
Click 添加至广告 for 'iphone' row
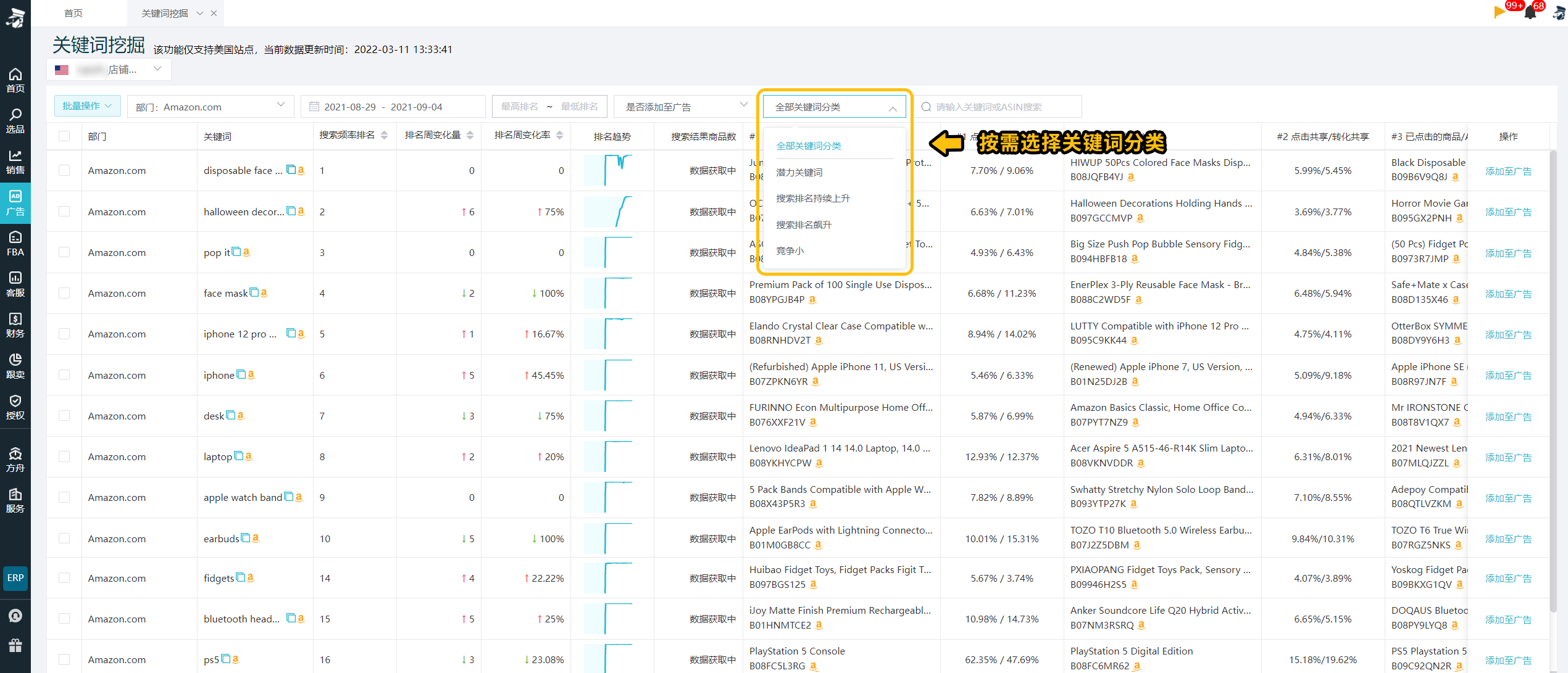1508,376
